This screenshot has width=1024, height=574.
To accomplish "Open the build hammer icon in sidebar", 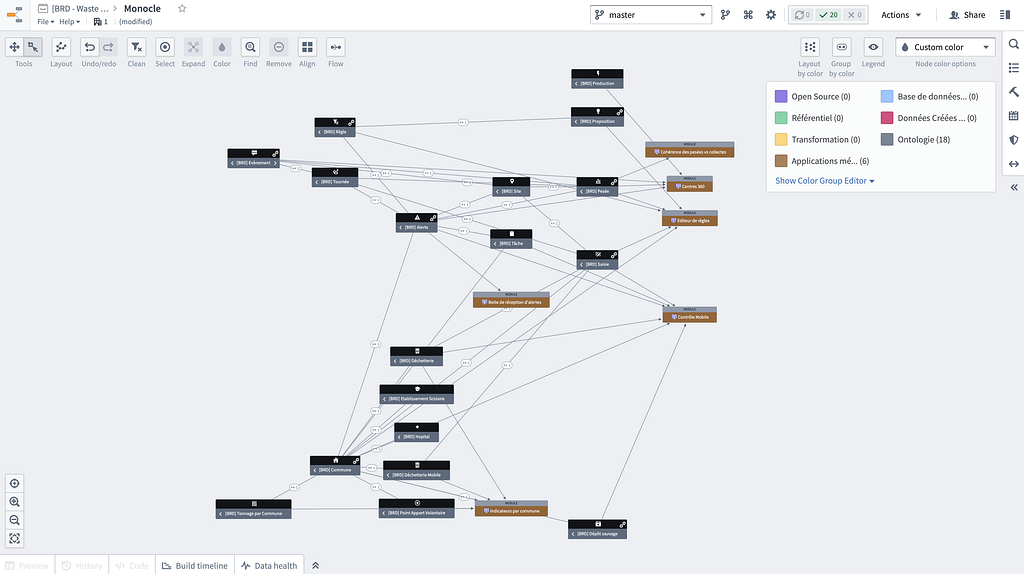I will (x=1014, y=92).
